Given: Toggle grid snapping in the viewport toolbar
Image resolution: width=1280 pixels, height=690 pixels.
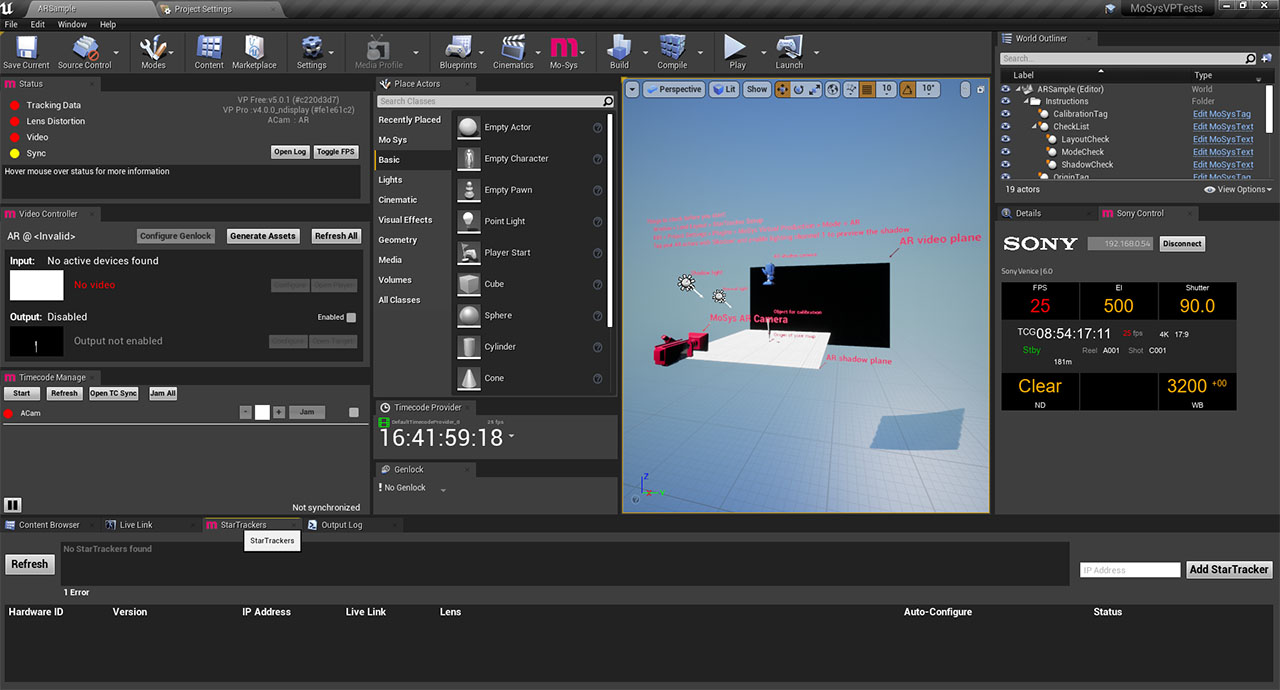Looking at the screenshot, I should [x=867, y=89].
